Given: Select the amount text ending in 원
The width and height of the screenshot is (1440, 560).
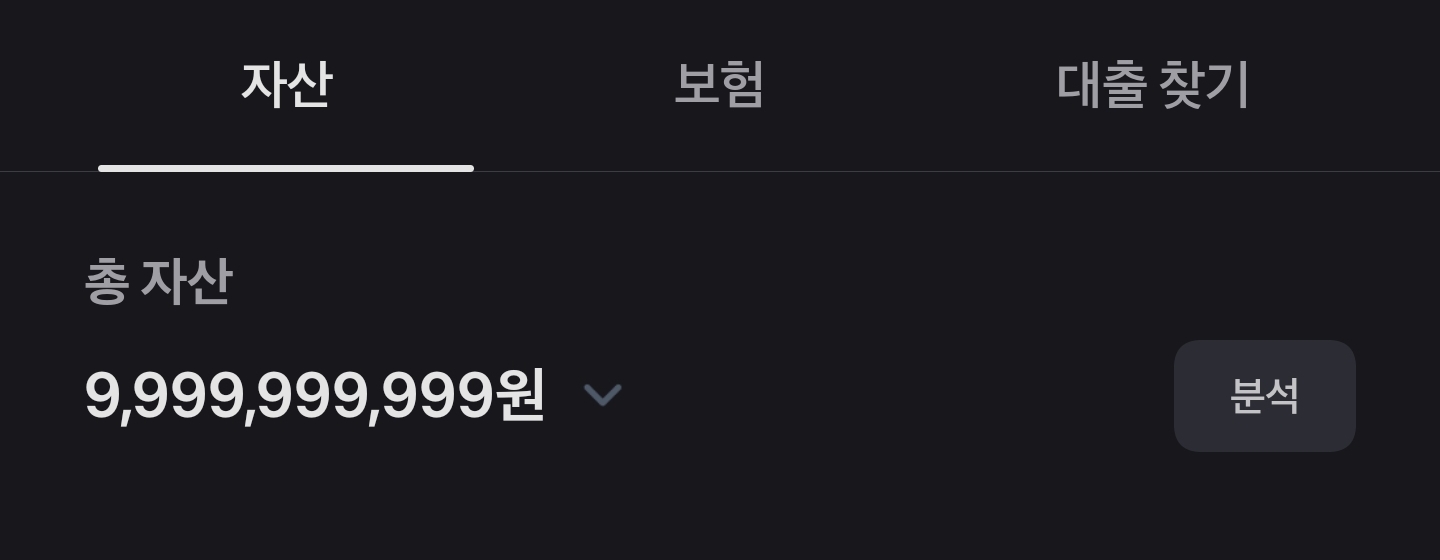Looking at the screenshot, I should (314, 396).
